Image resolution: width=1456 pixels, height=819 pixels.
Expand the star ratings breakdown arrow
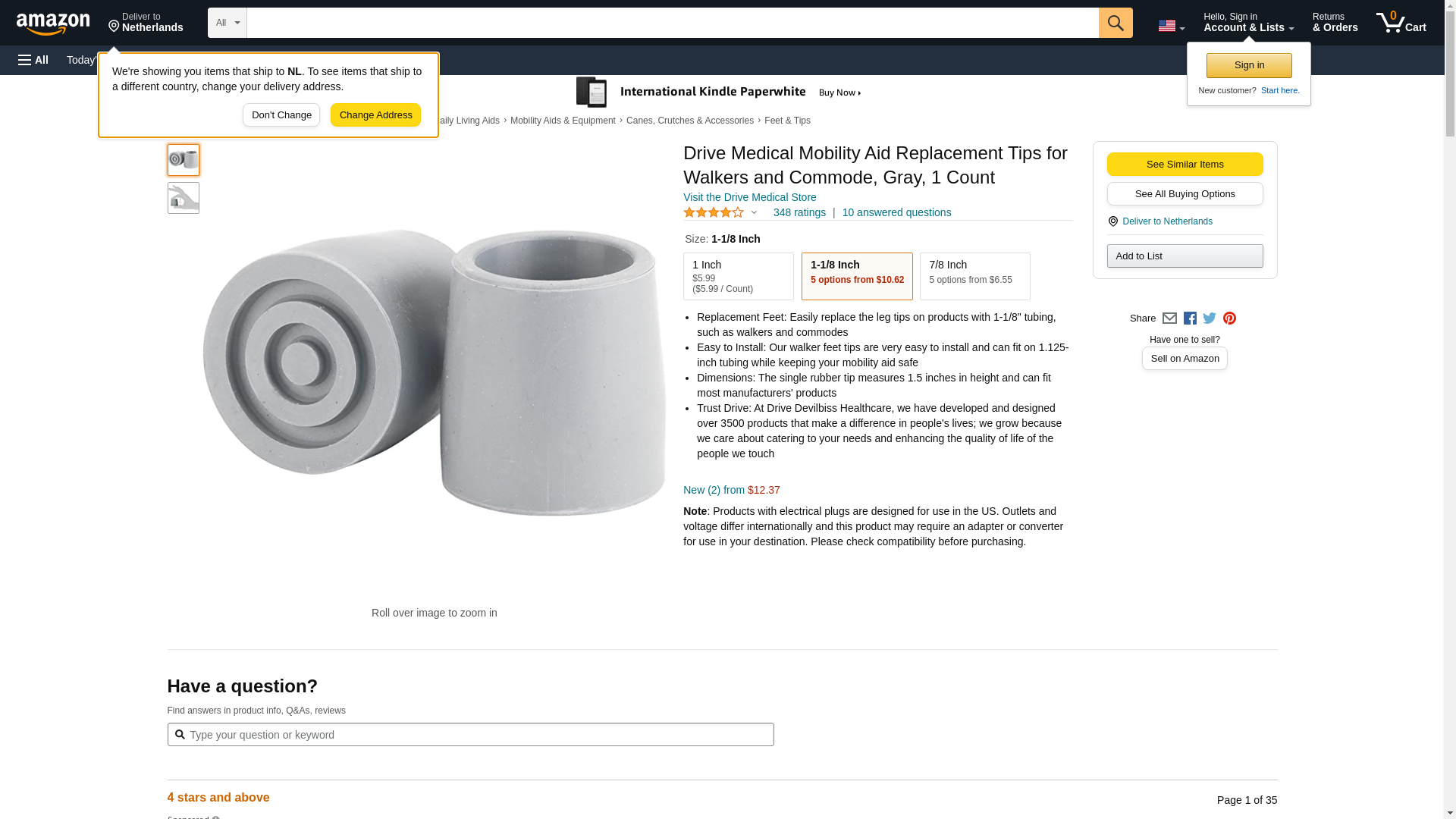754,212
